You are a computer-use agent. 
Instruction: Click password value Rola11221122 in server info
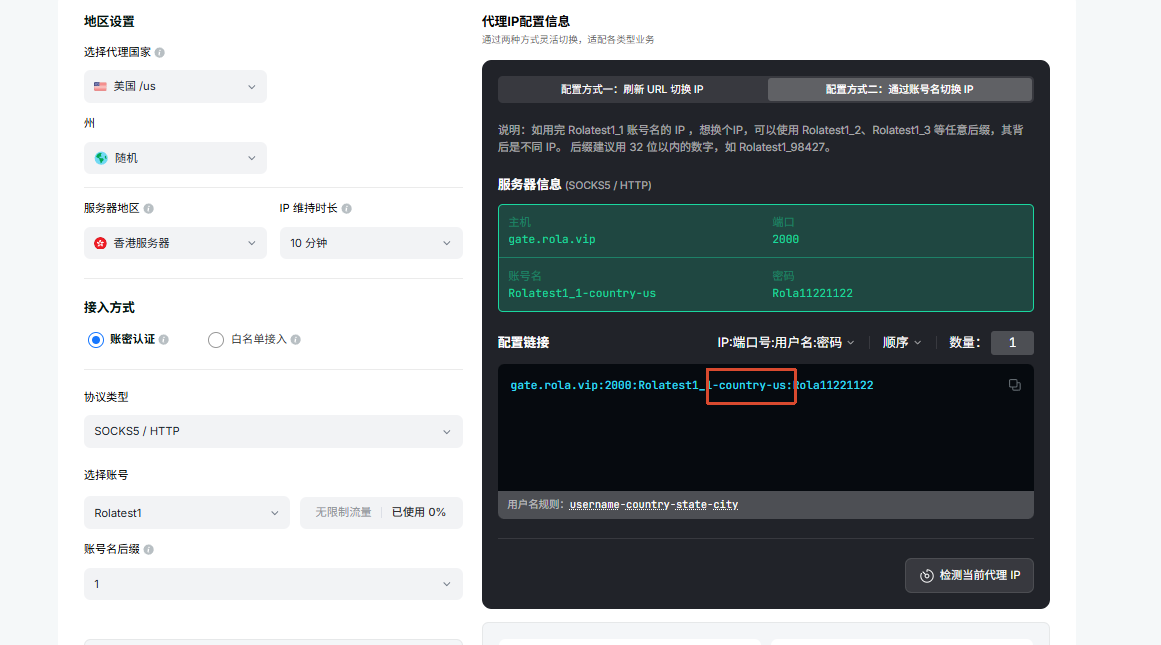pyautogui.click(x=812, y=293)
